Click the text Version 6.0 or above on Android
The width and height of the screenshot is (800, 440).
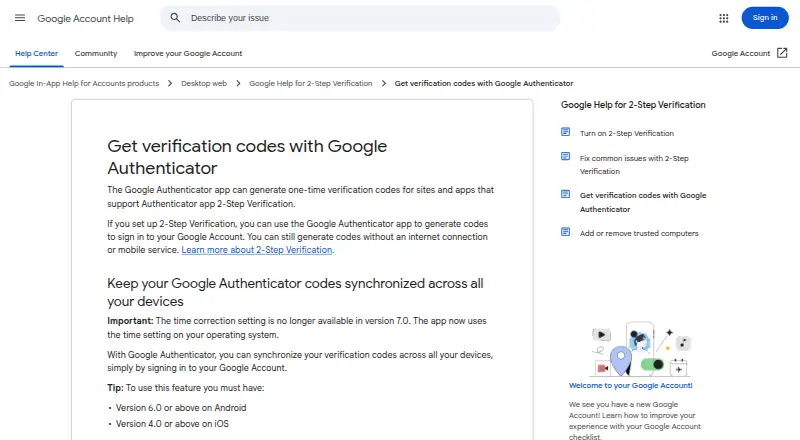coord(181,408)
